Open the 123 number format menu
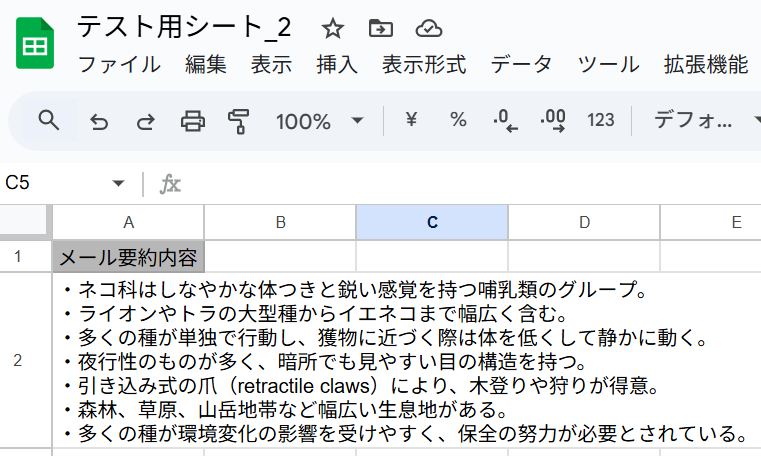Screen dimensions: 761x456 [600, 120]
